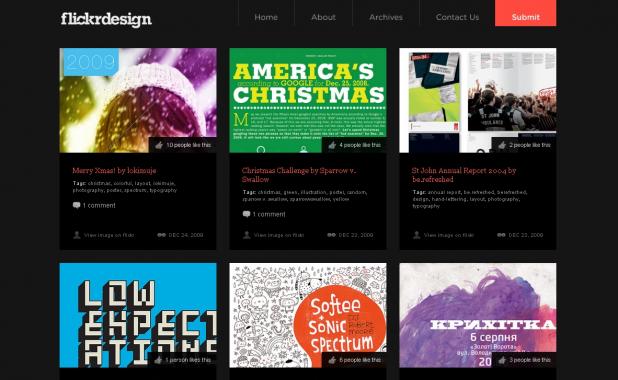618x380 pixels.
Task: Click date icon in St John card footer
Action: (x=501, y=235)
